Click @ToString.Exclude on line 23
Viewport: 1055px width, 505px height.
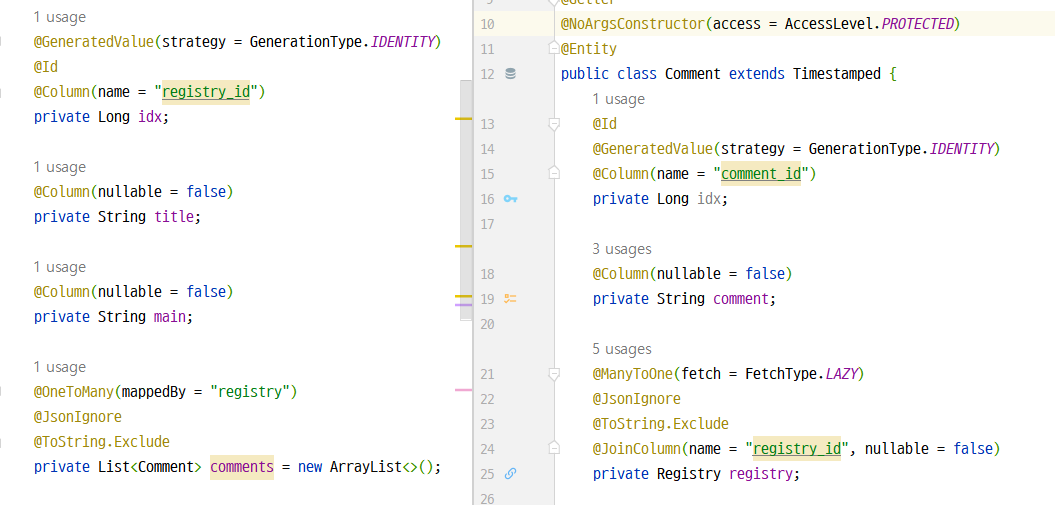pyautogui.click(x=661, y=424)
